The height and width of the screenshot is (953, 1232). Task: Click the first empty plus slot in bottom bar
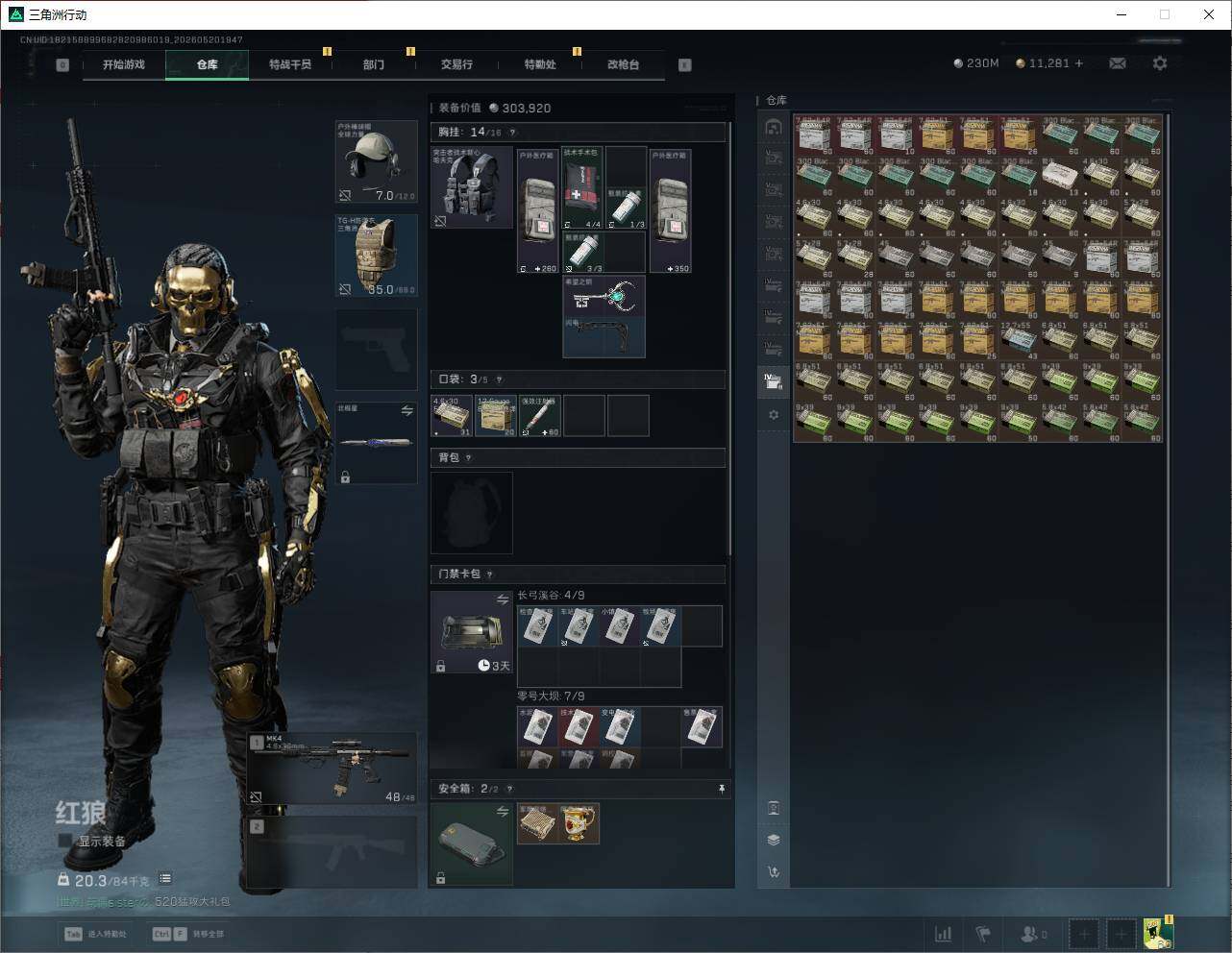1084,934
